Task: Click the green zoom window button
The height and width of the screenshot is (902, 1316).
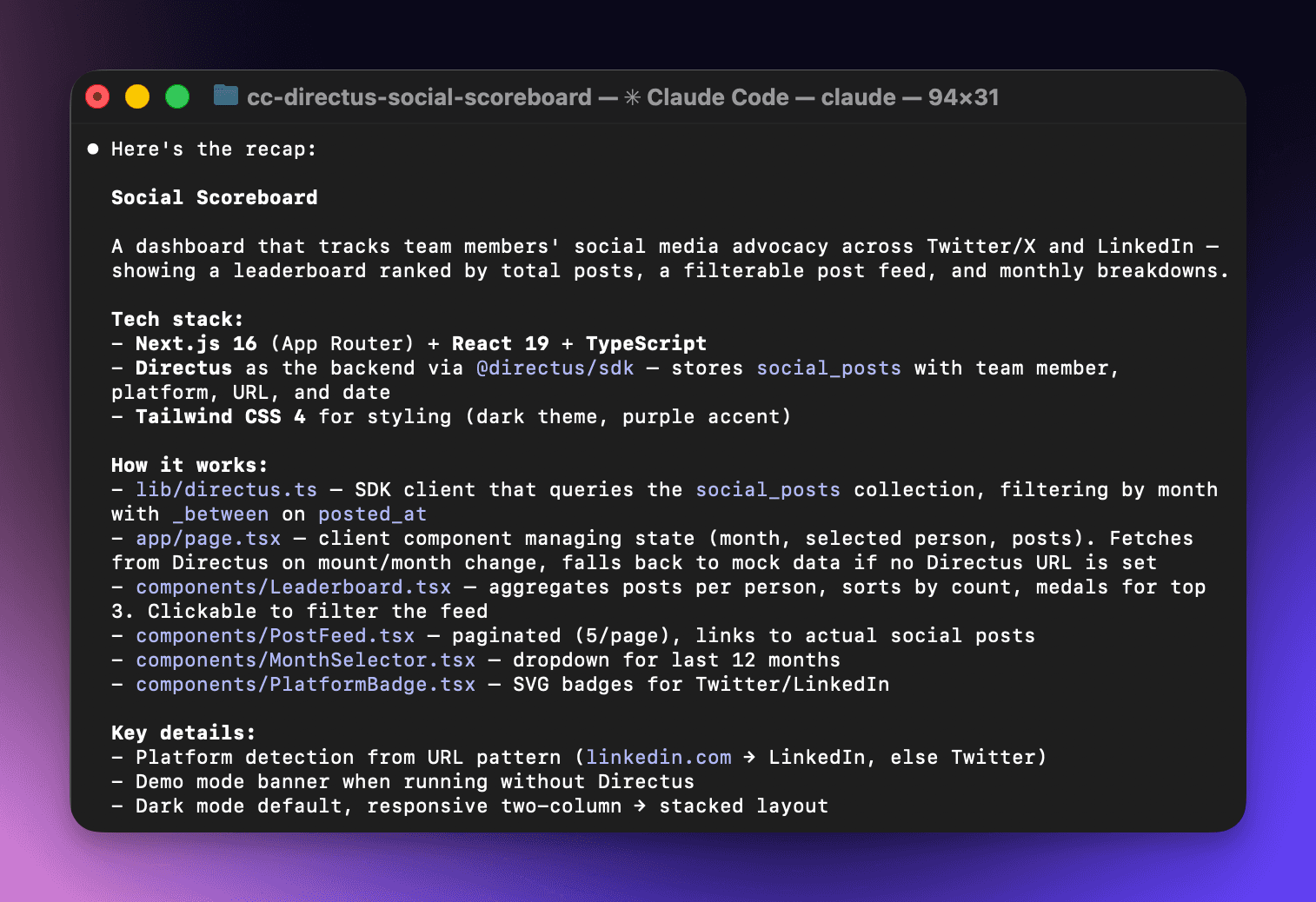Action: coord(177,96)
